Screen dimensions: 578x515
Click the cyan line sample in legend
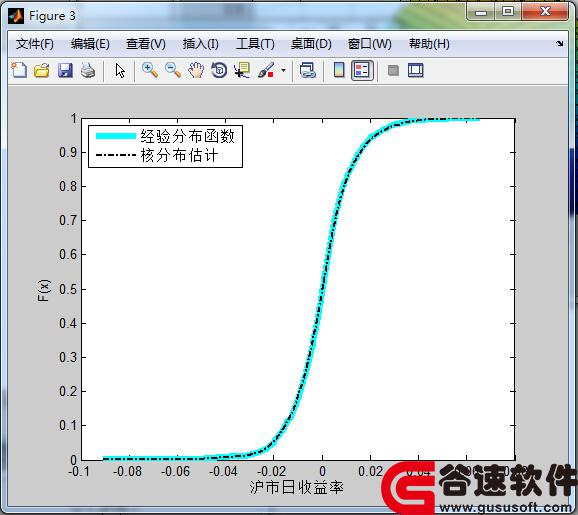[x=116, y=136]
